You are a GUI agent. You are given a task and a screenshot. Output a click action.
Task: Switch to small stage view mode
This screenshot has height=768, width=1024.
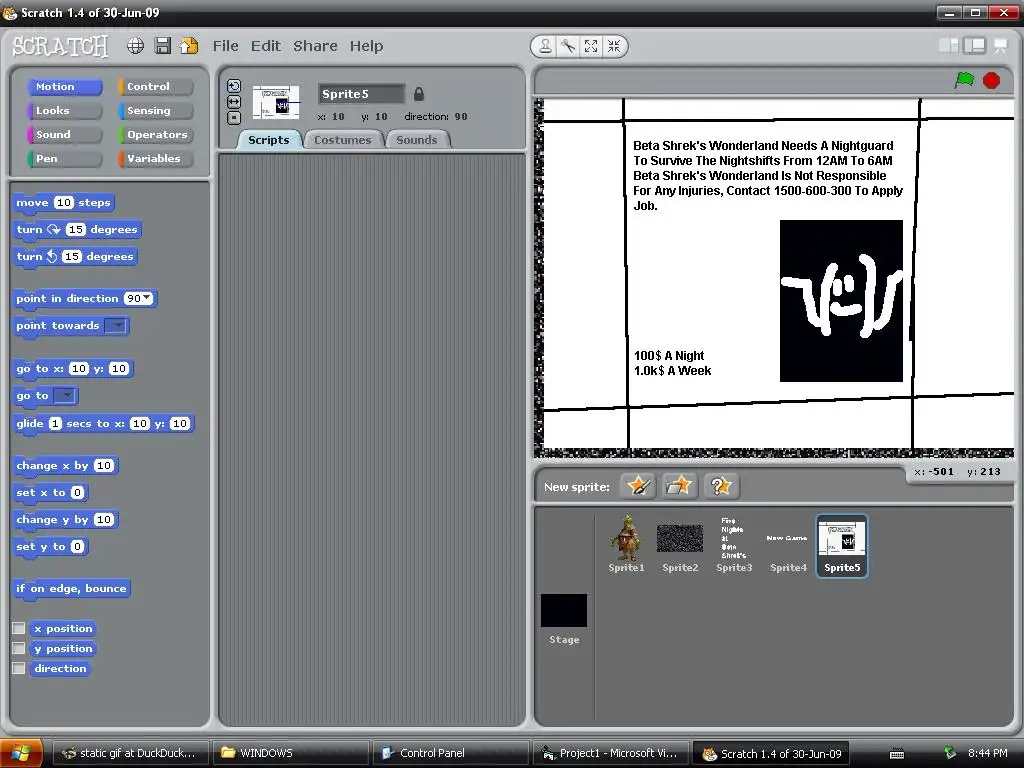click(949, 45)
